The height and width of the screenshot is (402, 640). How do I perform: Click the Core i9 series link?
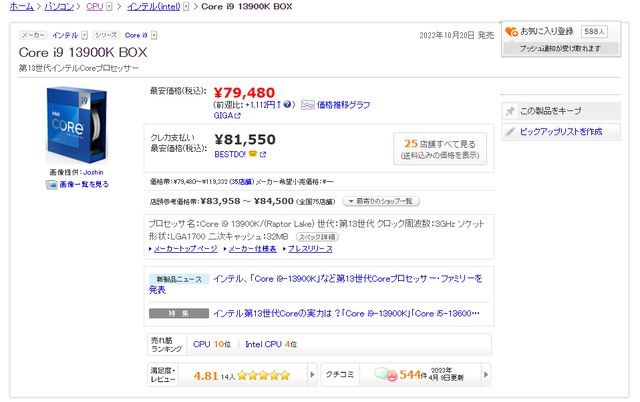click(x=136, y=36)
